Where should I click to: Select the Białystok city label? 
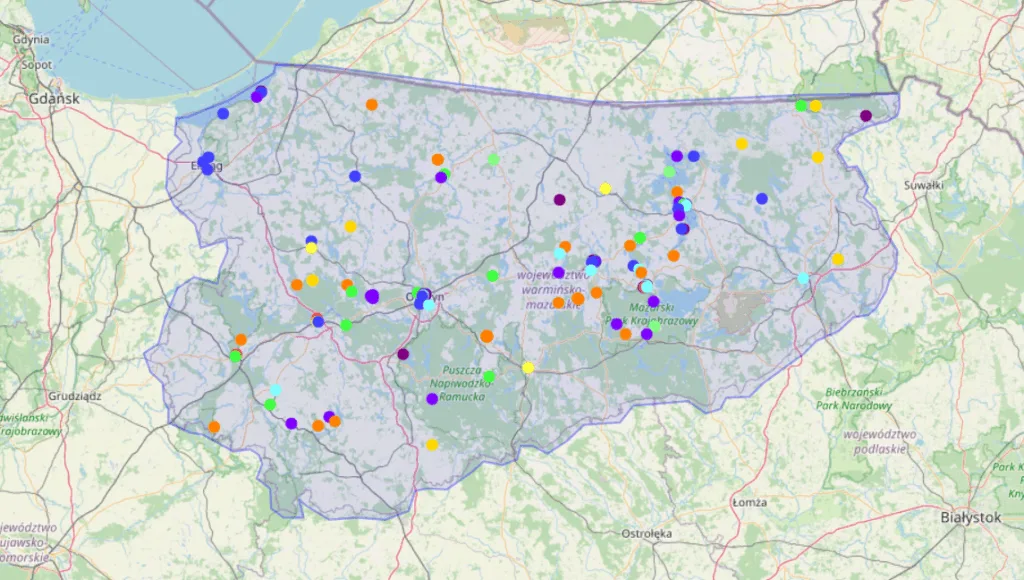tap(971, 517)
